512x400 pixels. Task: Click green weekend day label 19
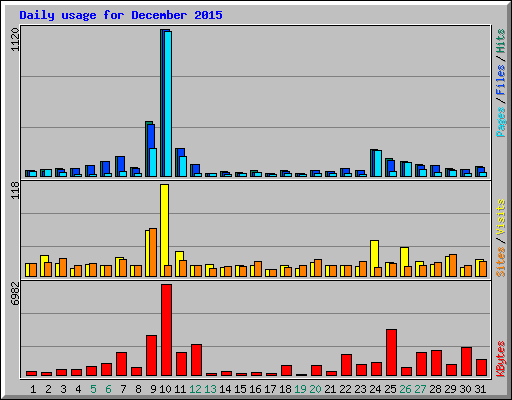[300, 389]
